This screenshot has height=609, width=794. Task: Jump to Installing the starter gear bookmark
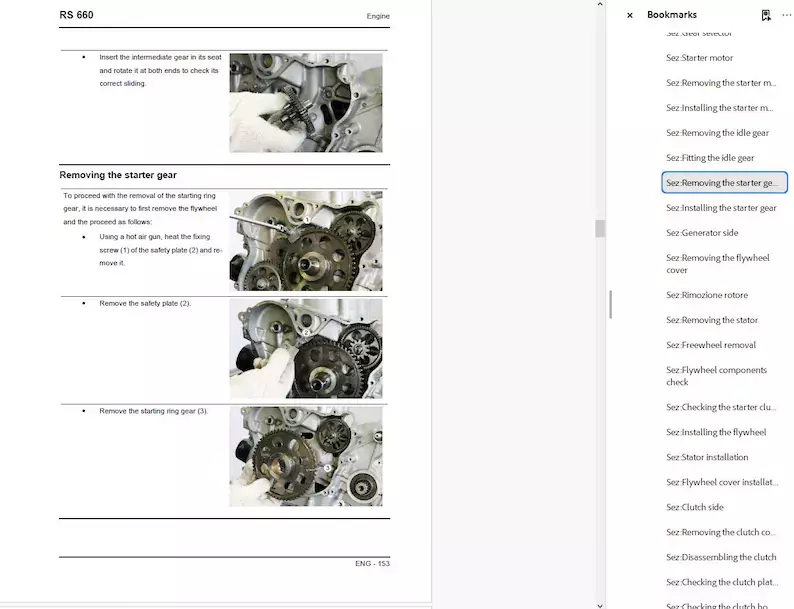point(721,208)
